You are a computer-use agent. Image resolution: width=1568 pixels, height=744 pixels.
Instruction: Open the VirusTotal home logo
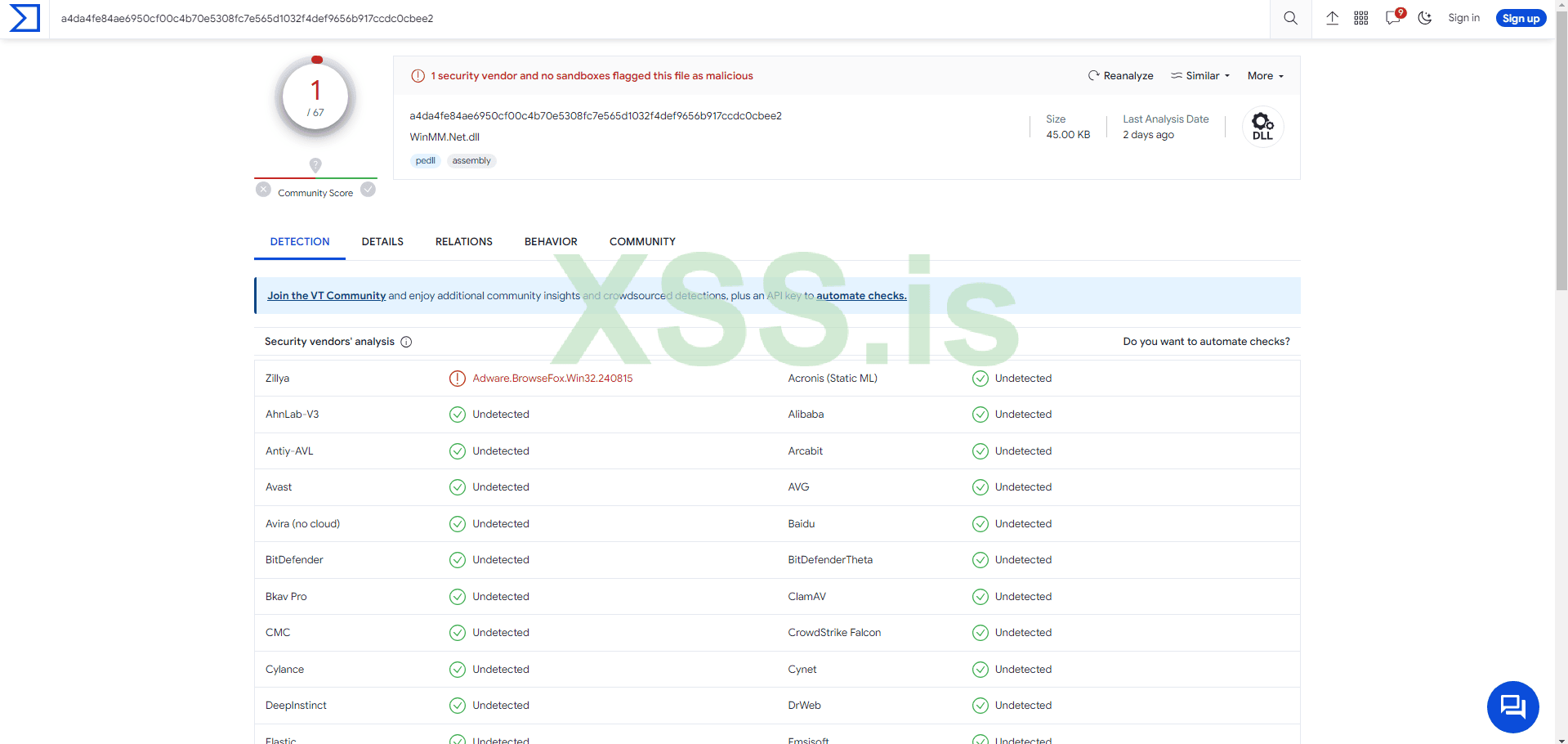click(x=25, y=18)
